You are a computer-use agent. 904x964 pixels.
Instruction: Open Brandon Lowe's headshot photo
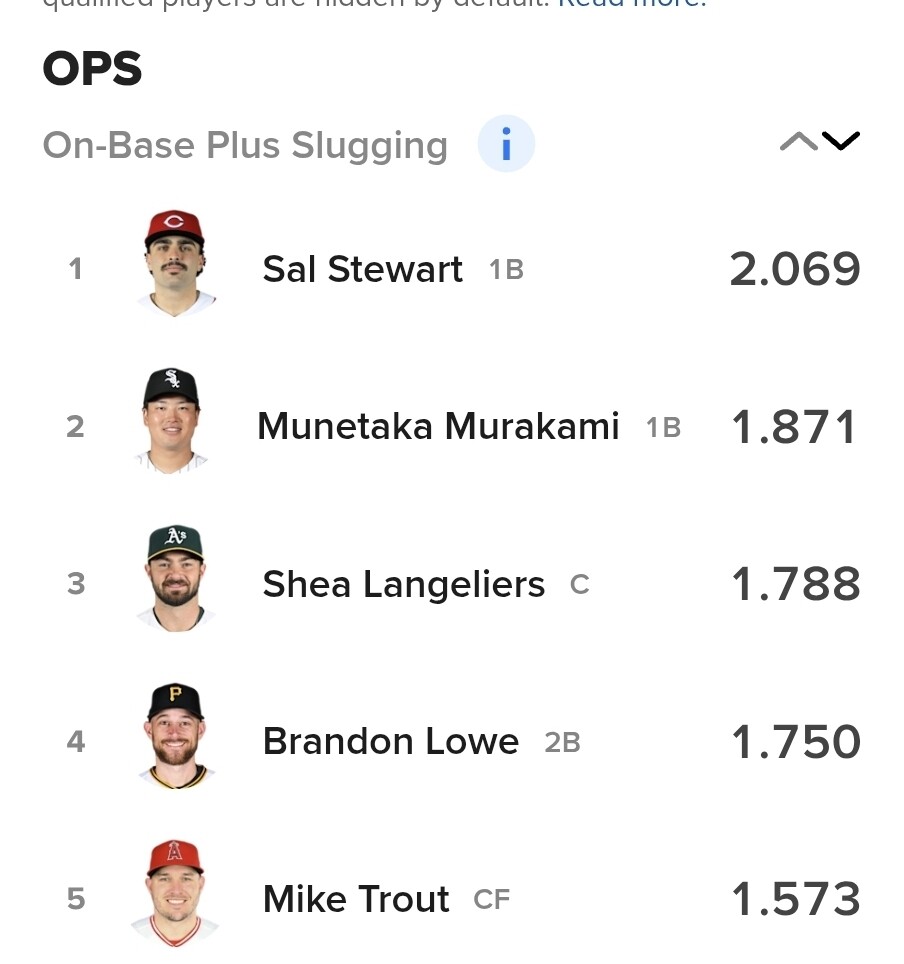coord(176,736)
